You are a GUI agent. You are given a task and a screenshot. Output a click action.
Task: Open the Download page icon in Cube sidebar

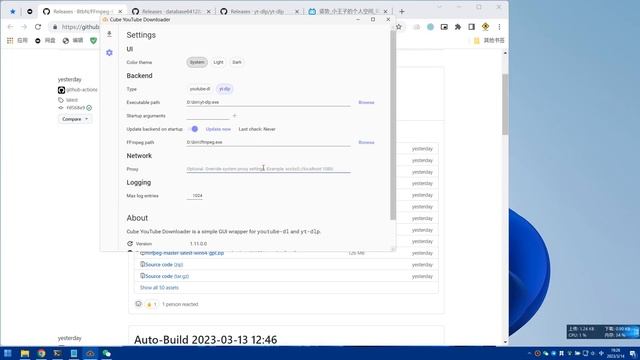click(109, 34)
